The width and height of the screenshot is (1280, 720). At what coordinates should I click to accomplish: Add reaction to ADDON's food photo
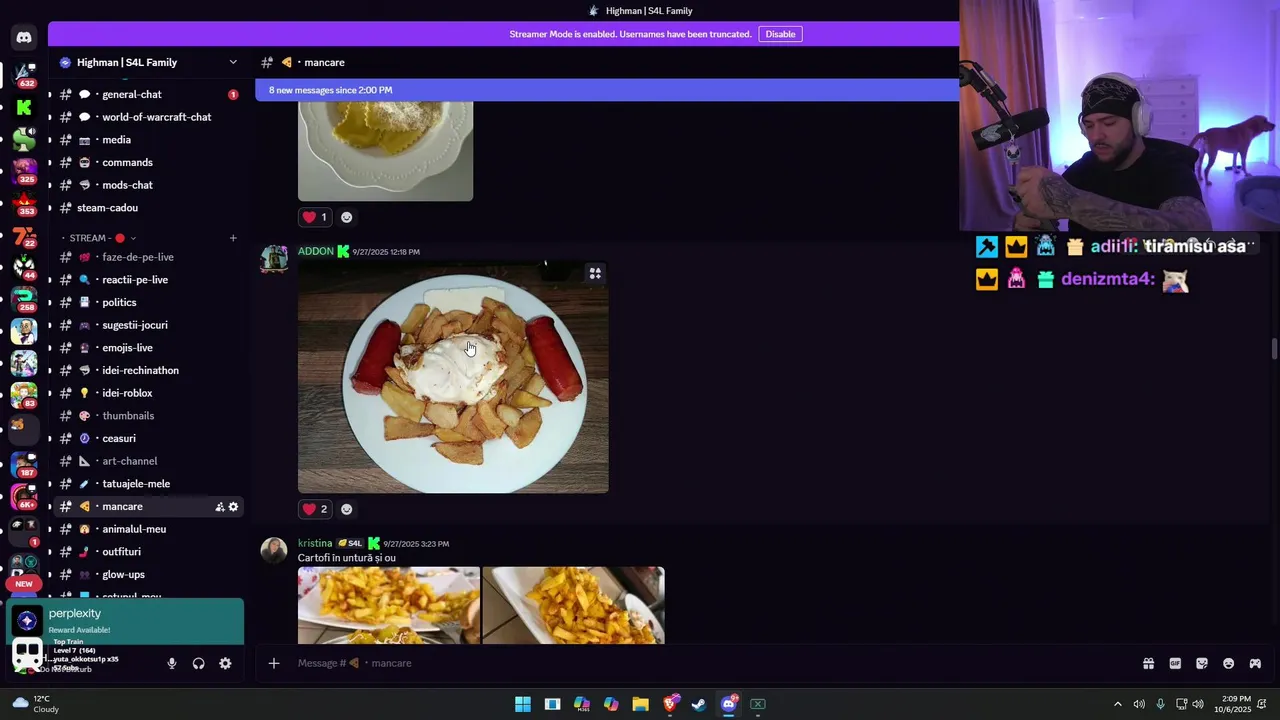coord(346,509)
